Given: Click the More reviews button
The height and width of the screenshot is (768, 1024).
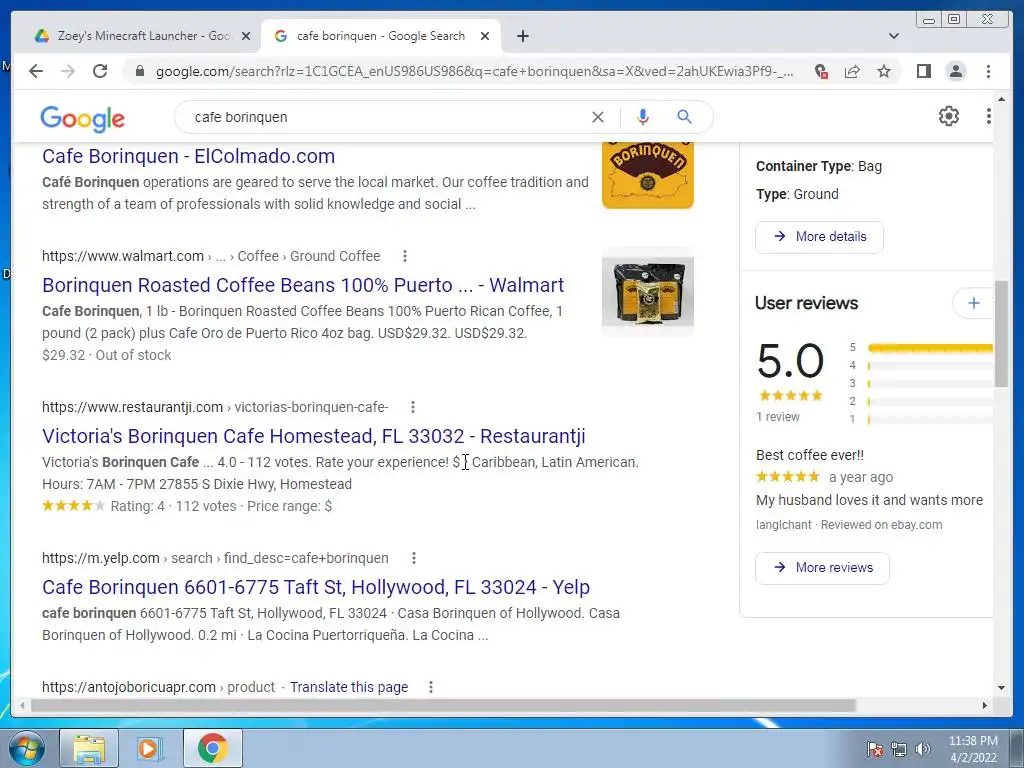Looking at the screenshot, I should 822,568.
